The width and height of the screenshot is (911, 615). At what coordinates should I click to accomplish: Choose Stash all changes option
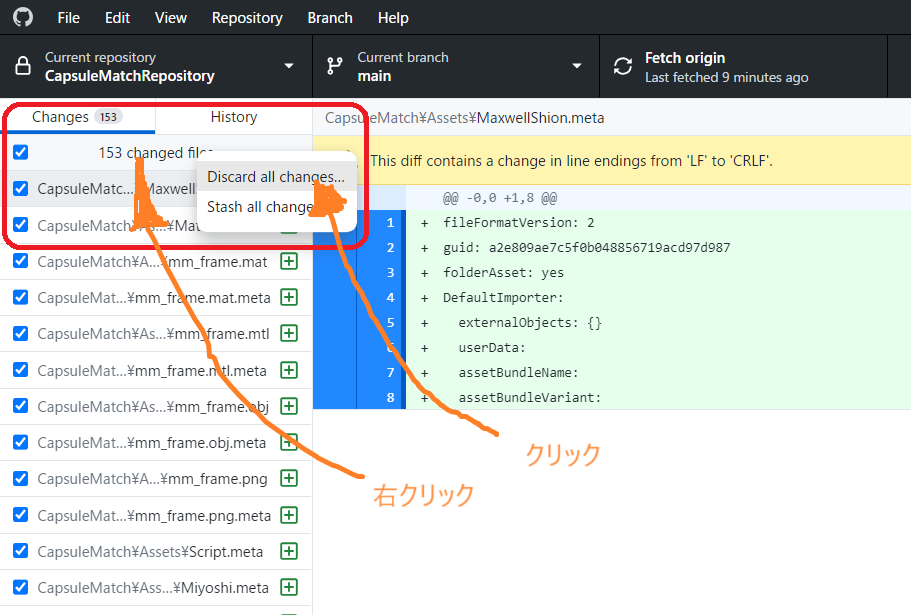[x=262, y=208]
